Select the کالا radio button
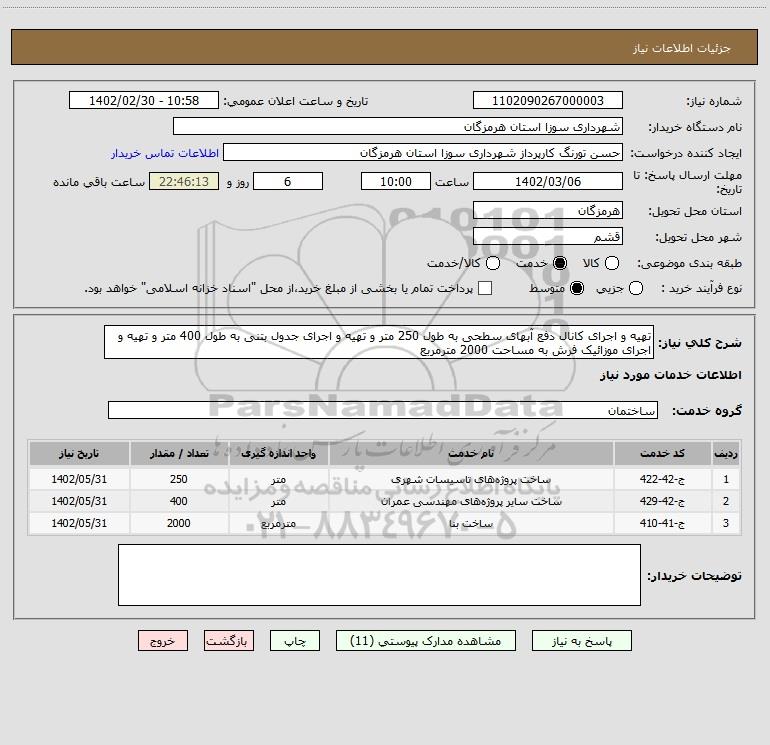This screenshot has width=770, height=745. pos(611,263)
